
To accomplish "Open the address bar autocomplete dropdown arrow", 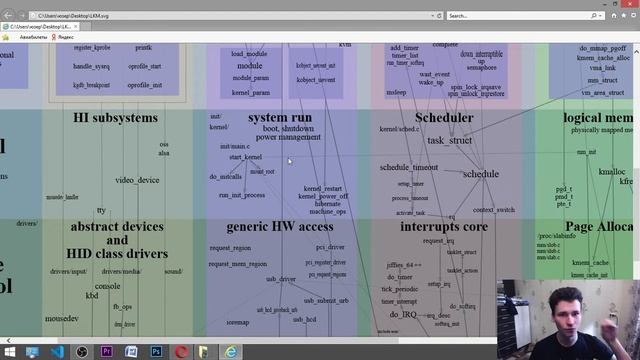I will (432, 16).
